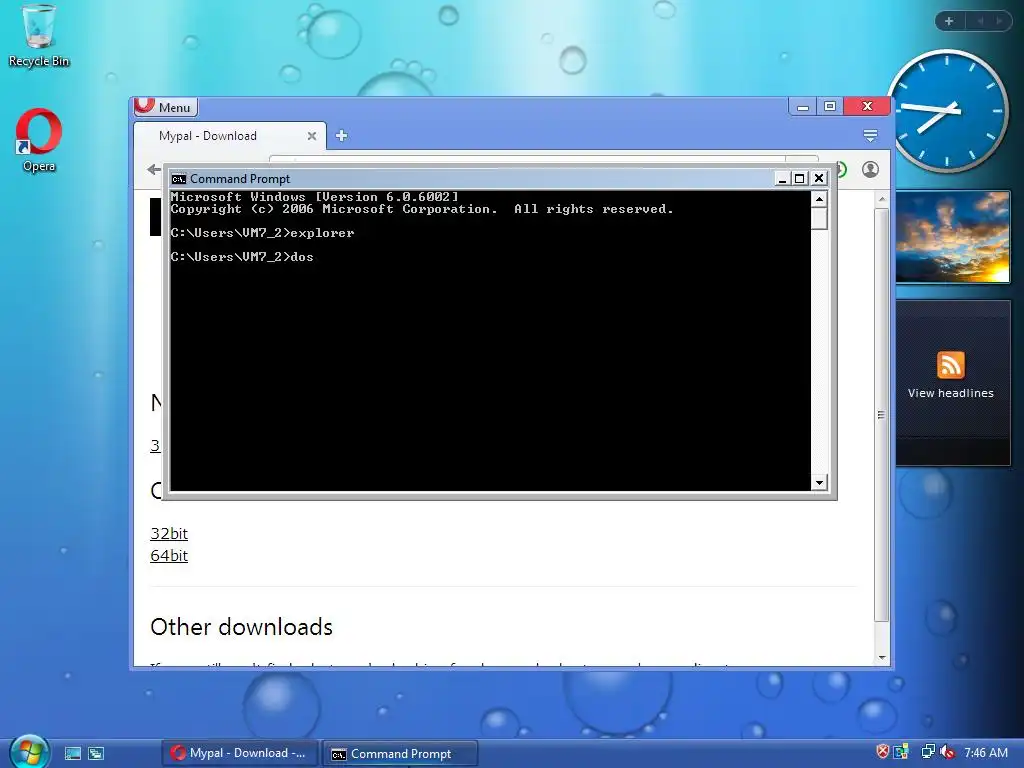Click the Windows Sidebar tray icon

(901, 752)
